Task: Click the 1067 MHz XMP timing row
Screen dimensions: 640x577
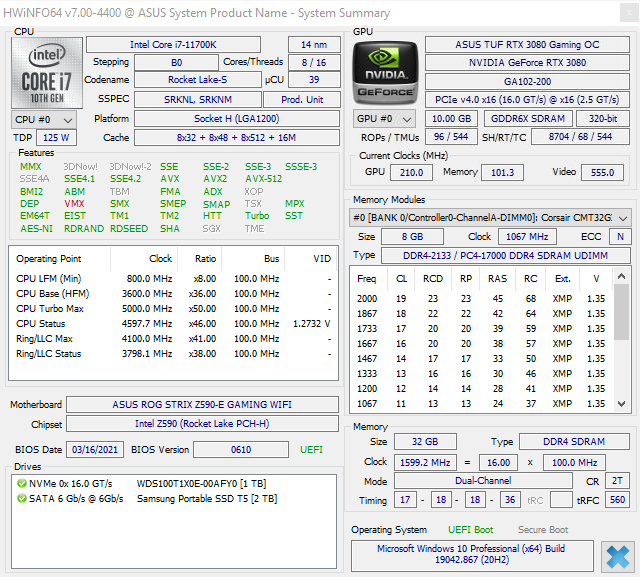Action: click(482, 404)
